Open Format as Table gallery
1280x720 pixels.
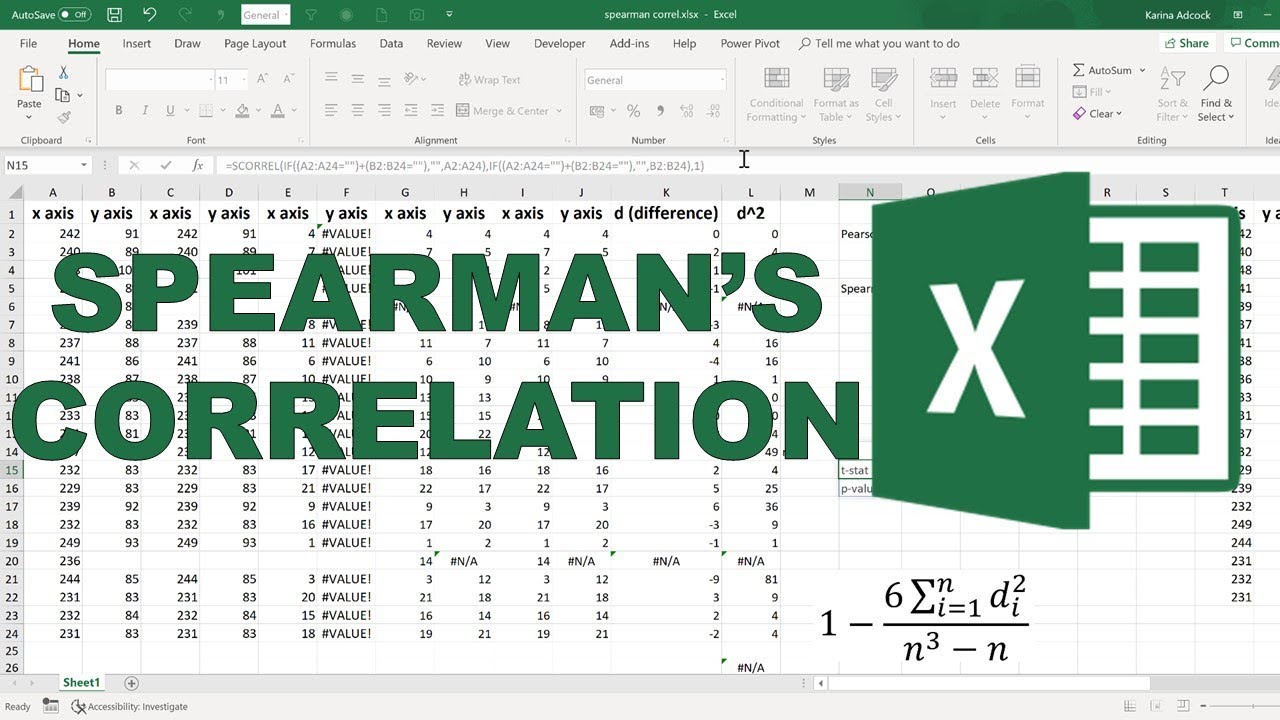click(835, 95)
